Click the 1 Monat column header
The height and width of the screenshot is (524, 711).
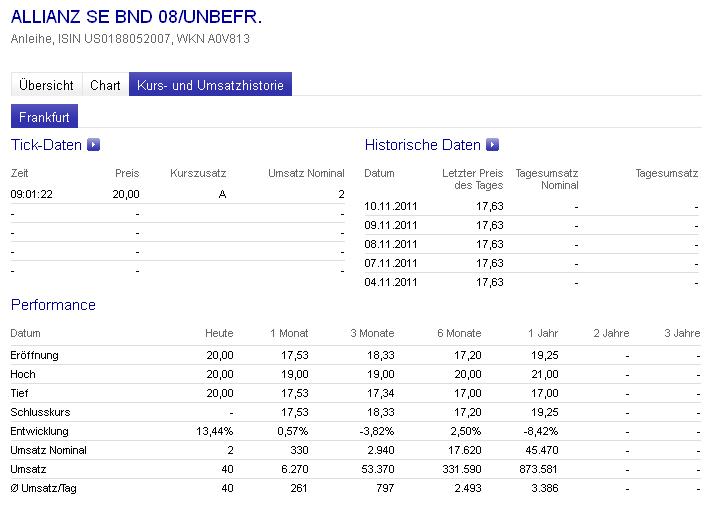pos(289,333)
